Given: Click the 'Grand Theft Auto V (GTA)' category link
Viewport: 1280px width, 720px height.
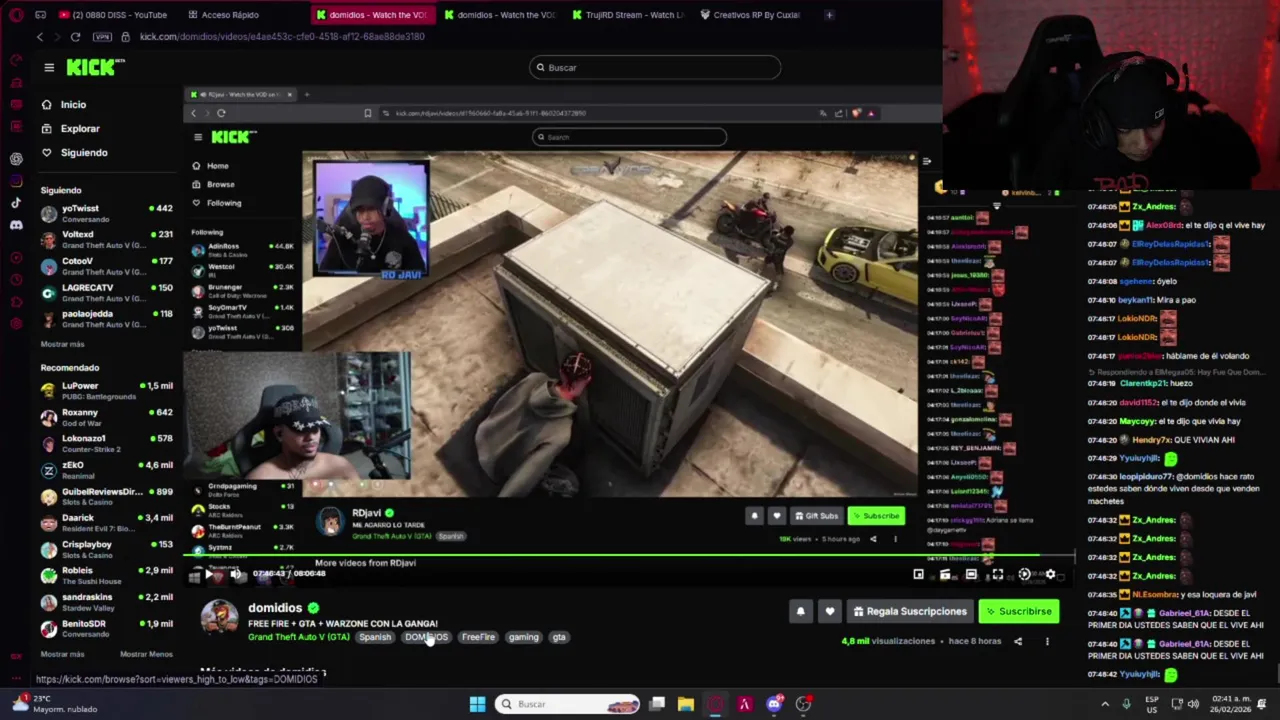Looking at the screenshot, I should 299,637.
